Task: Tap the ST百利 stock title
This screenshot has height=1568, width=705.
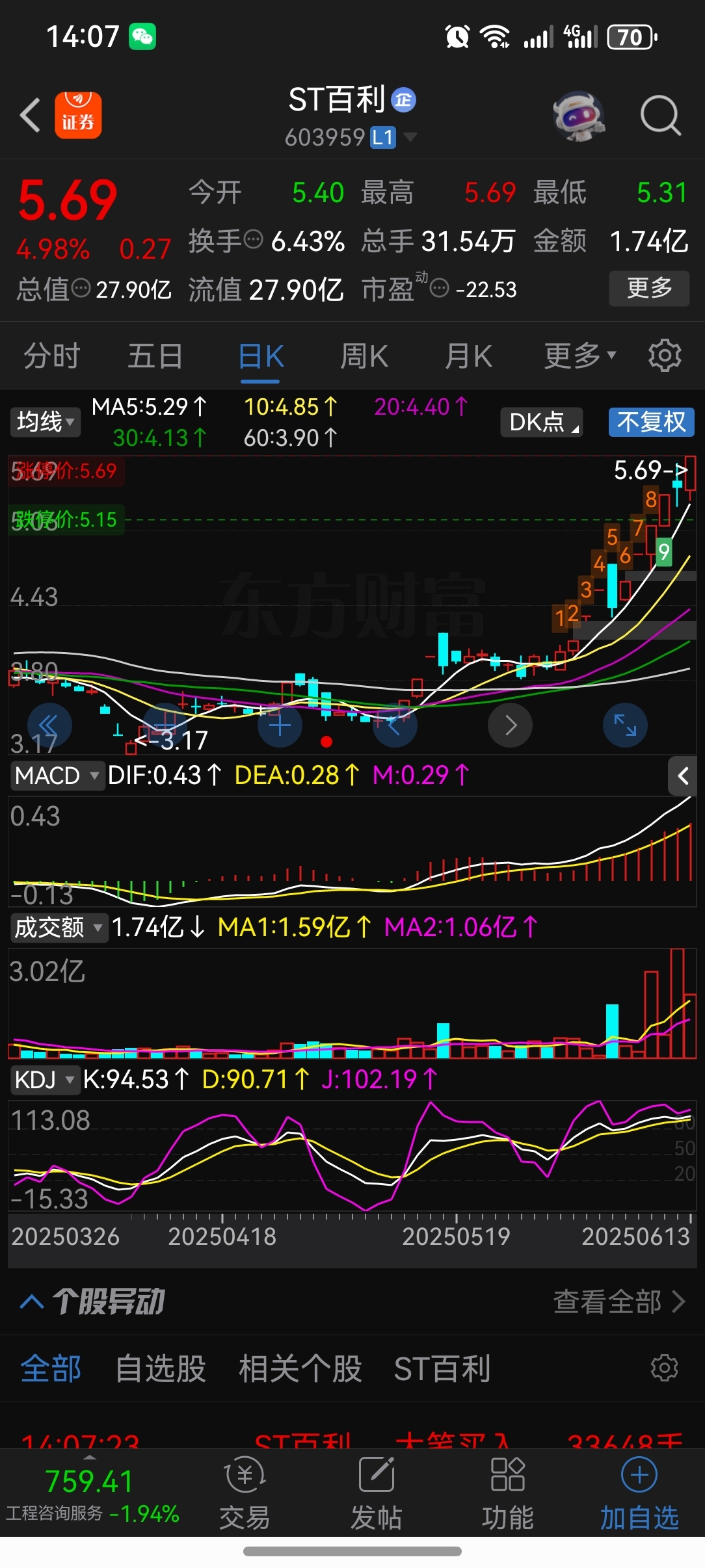Action: pos(337,100)
